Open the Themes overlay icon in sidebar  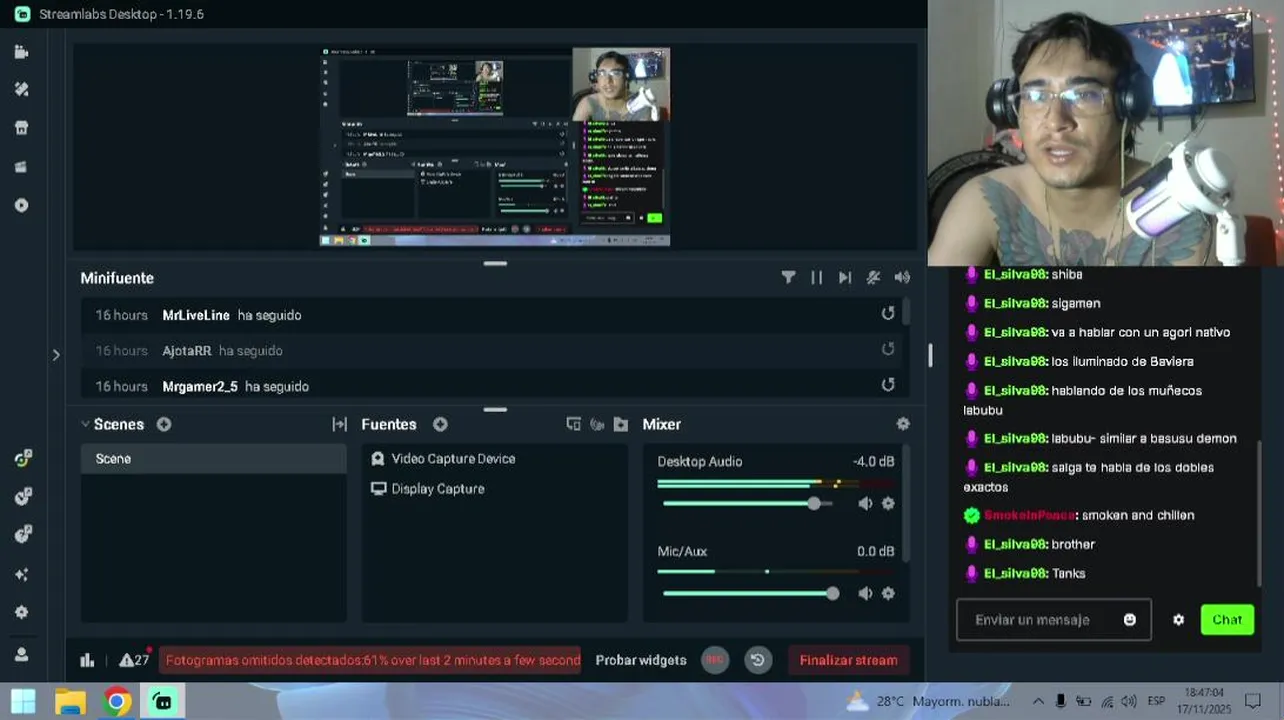pos(21,89)
